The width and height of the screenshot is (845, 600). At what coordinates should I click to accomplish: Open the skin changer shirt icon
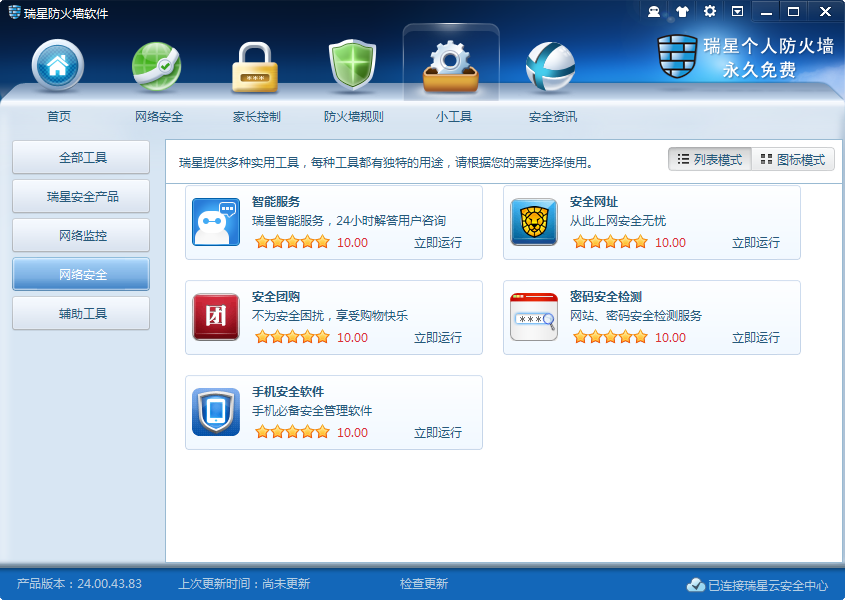pos(682,12)
